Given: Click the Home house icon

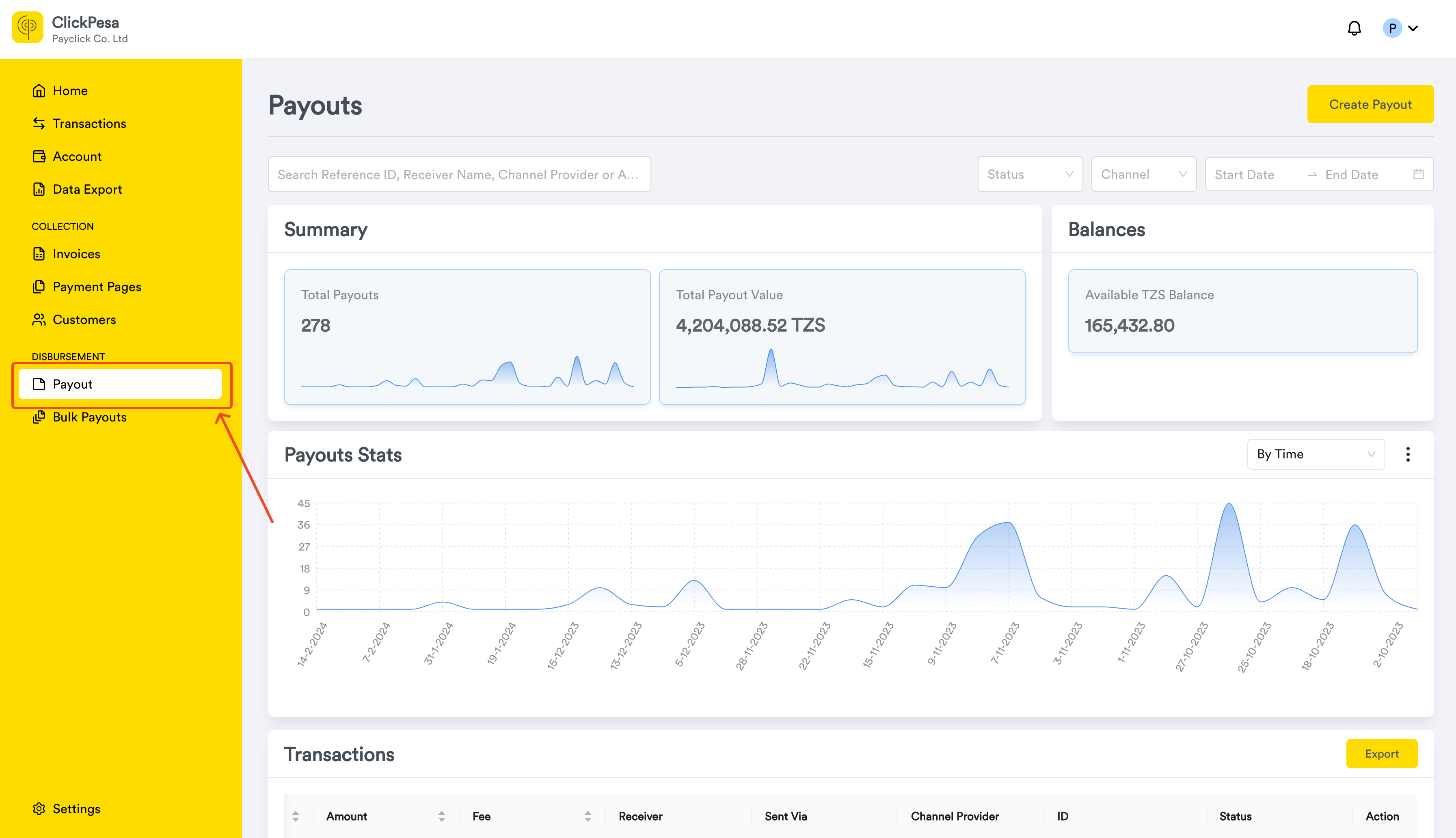Looking at the screenshot, I should point(39,91).
